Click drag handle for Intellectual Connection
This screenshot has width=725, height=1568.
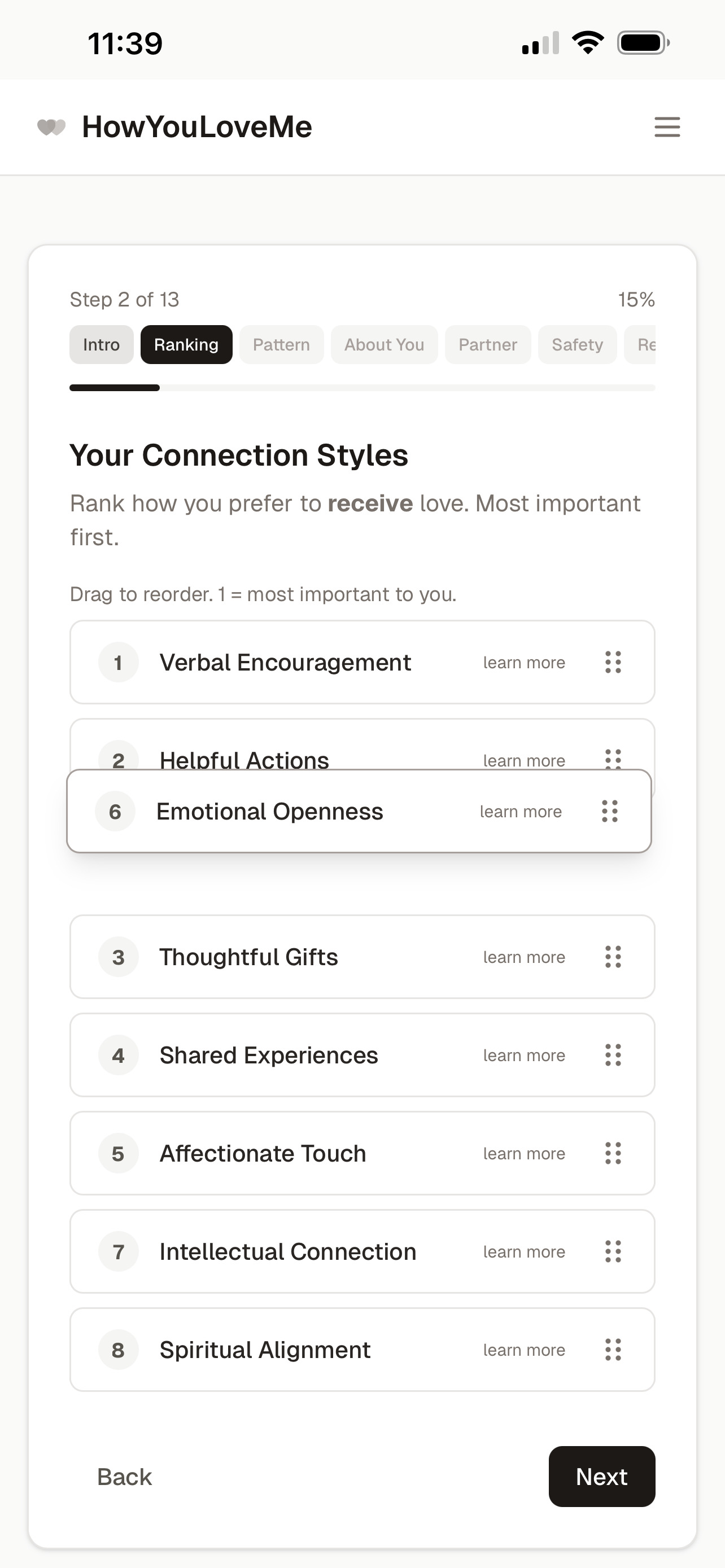(613, 1251)
